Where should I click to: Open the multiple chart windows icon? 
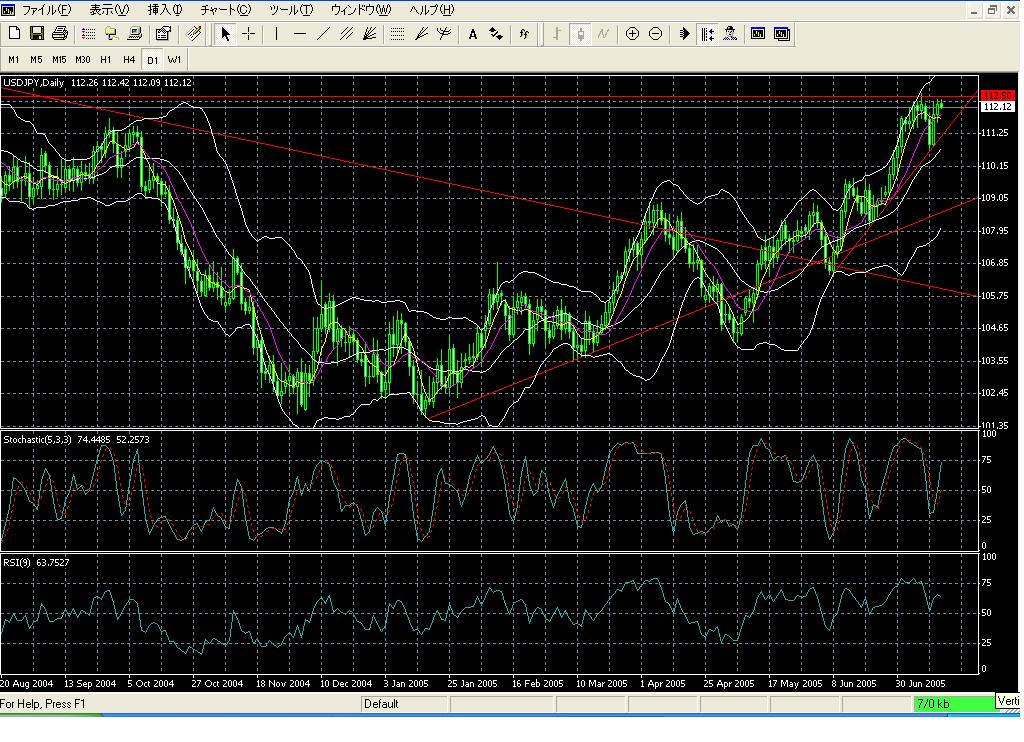tap(782, 34)
